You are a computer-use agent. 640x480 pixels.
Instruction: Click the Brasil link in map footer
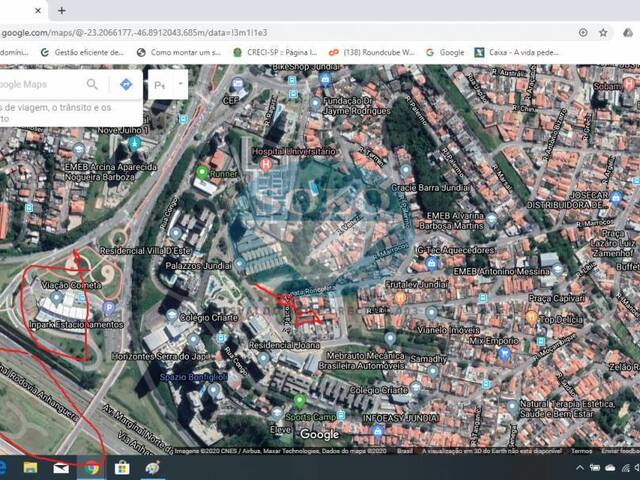tap(405, 451)
